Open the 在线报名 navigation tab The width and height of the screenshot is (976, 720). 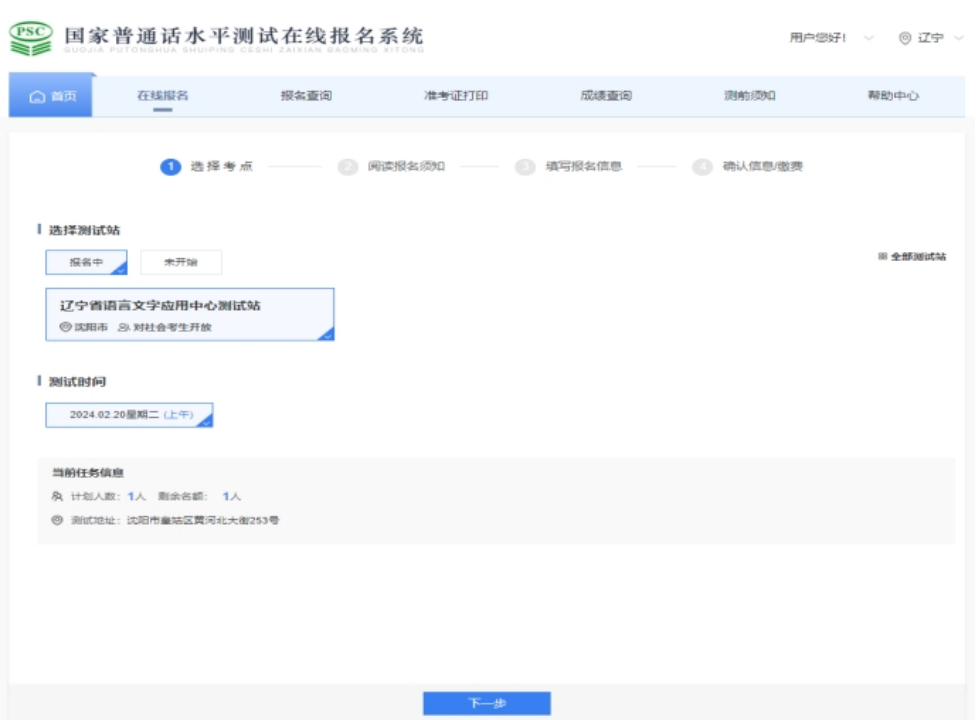click(x=162, y=96)
